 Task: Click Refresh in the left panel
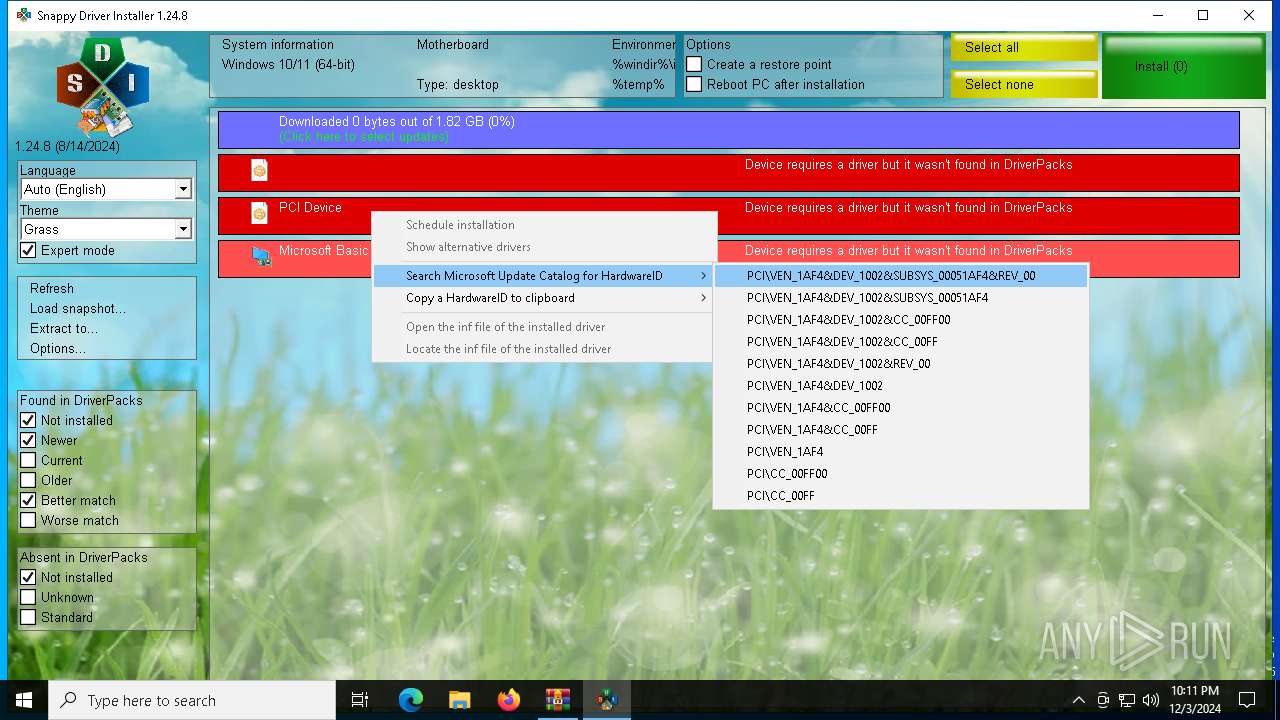tap(52, 288)
